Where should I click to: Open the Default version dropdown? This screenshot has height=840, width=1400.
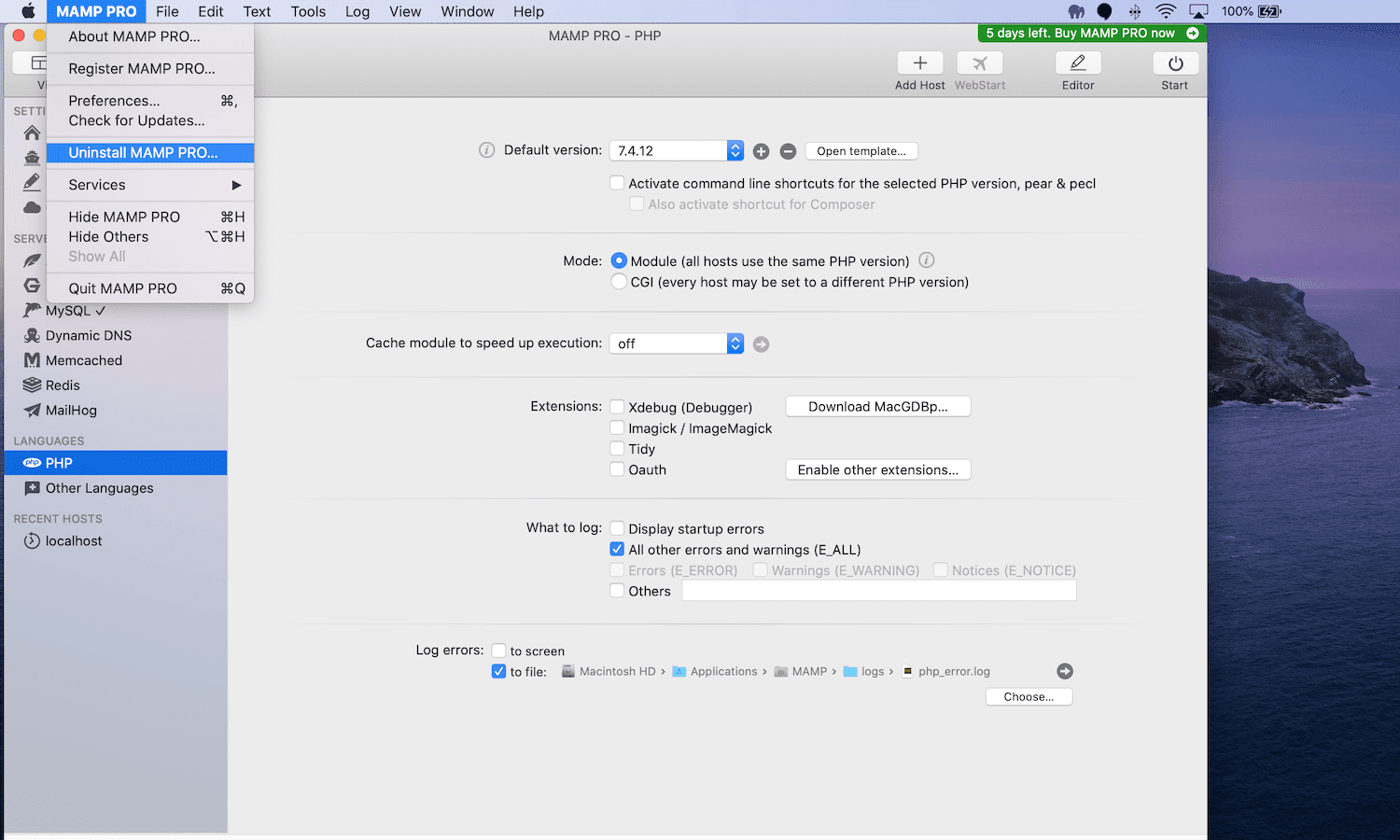click(676, 151)
